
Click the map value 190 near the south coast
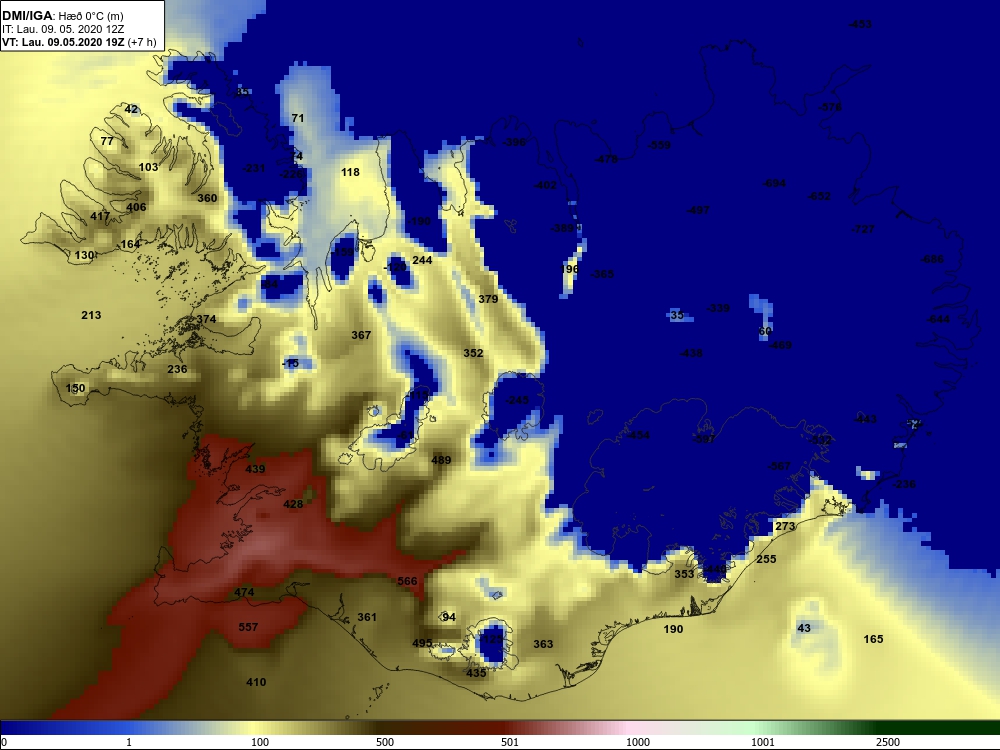[x=673, y=629]
